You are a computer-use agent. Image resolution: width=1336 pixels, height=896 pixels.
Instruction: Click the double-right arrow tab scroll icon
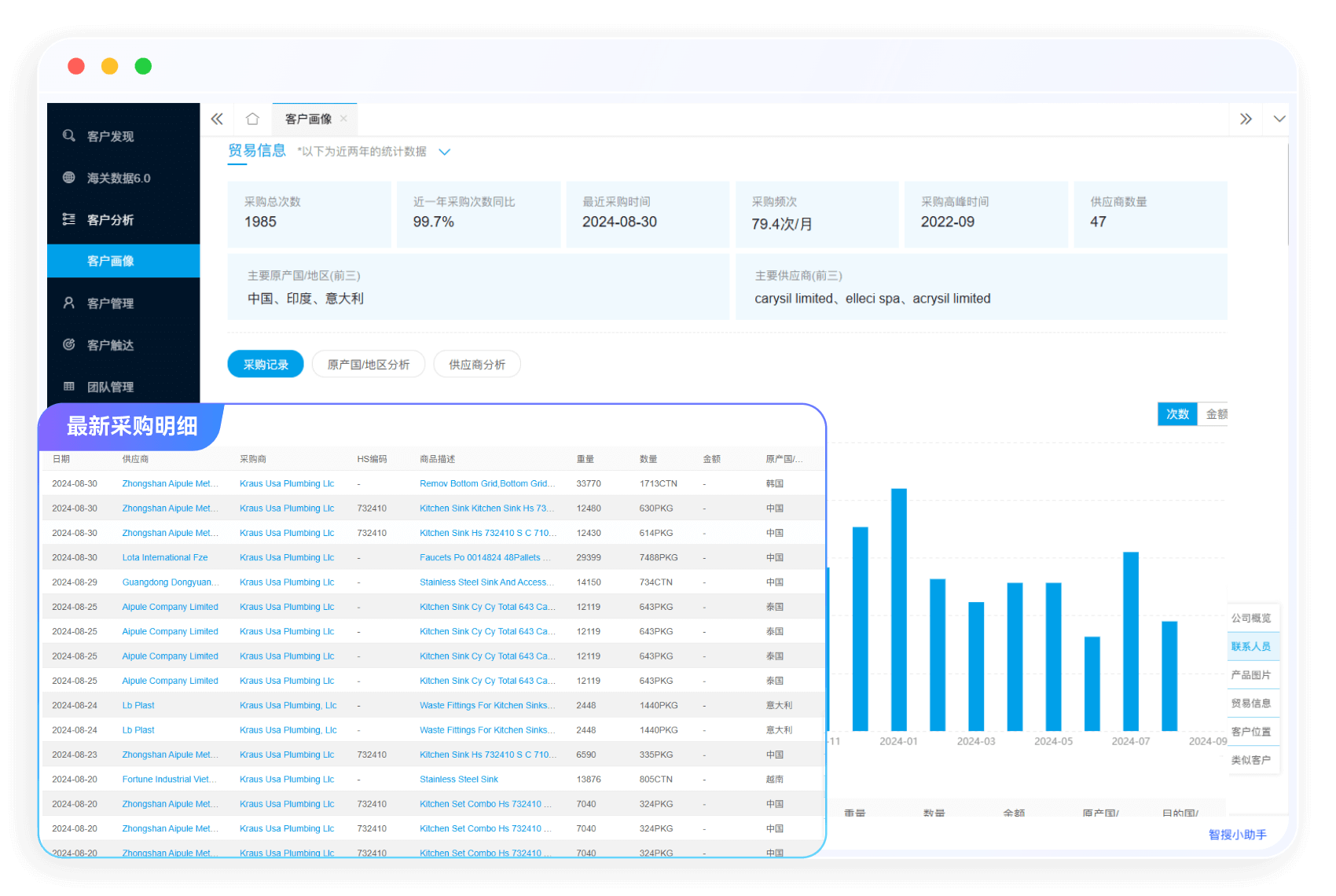[1246, 119]
